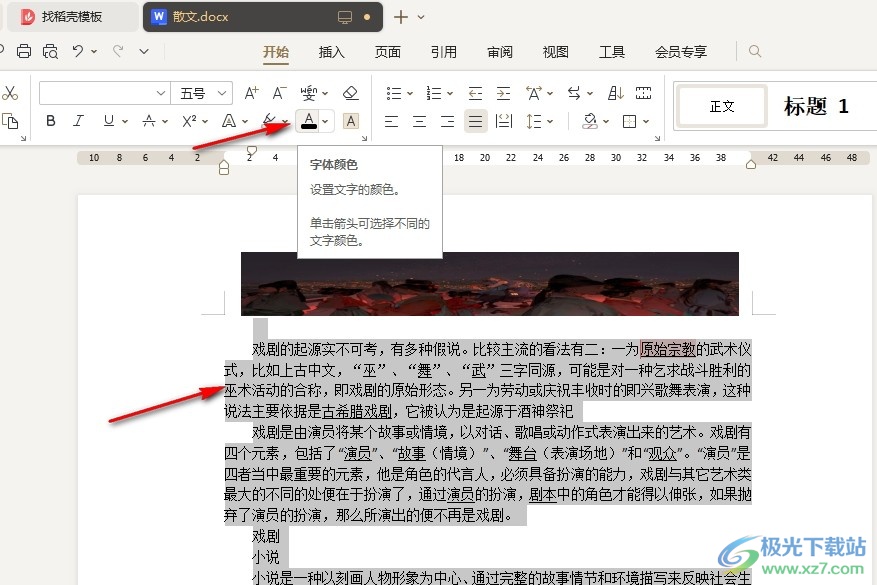Switch to the 审阅 ribbon tab

click(500, 52)
